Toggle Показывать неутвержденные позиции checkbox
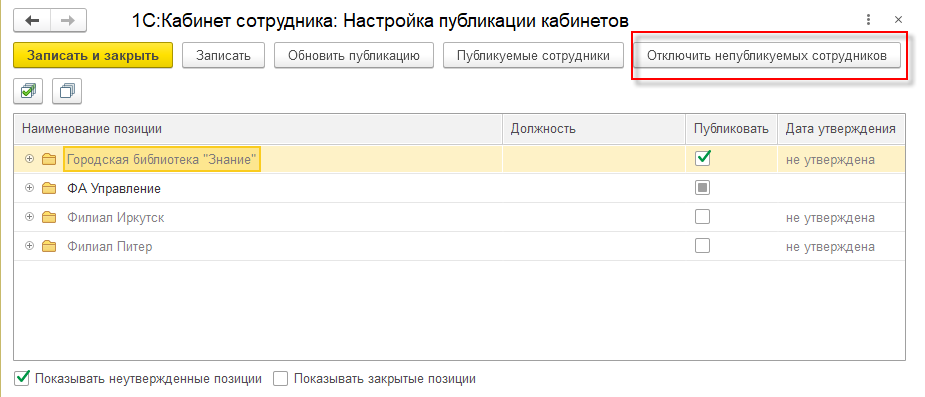Screen dimensions: 925x397 point(21,378)
